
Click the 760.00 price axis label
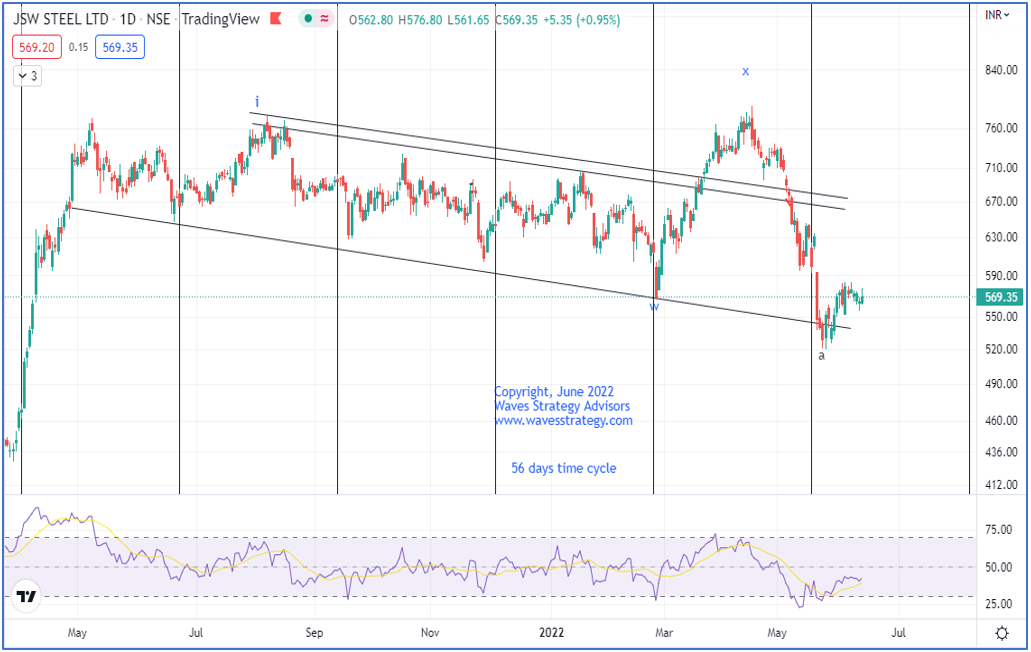[x=1001, y=128]
